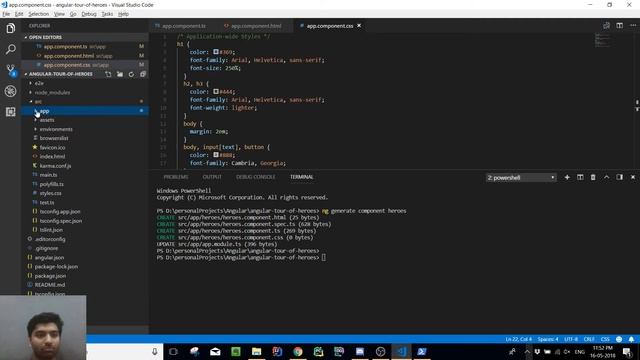Open index.html in the explorer

52,156
